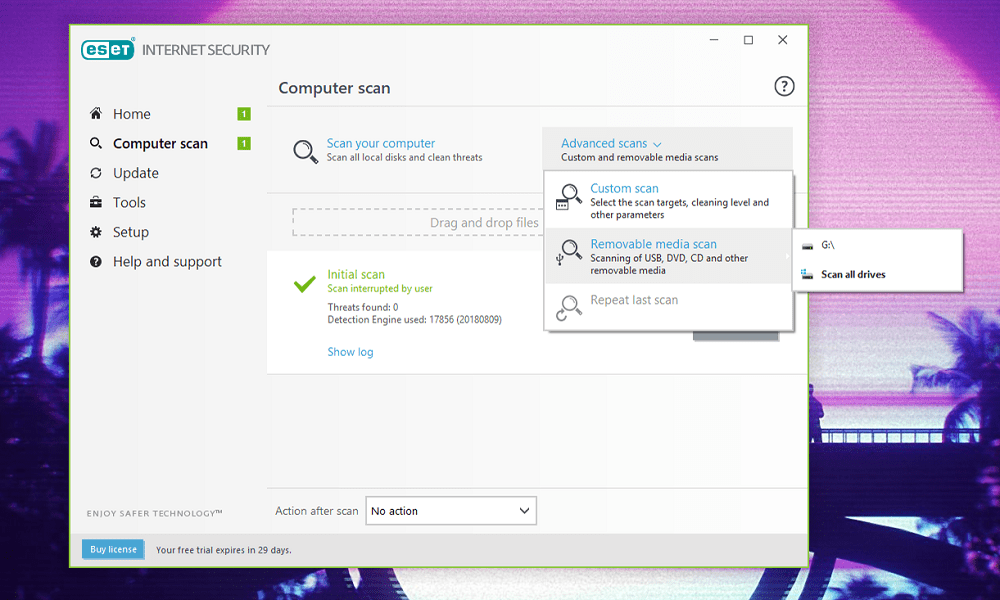1000x600 pixels.
Task: Click the Update refresh icon
Action: tap(96, 173)
